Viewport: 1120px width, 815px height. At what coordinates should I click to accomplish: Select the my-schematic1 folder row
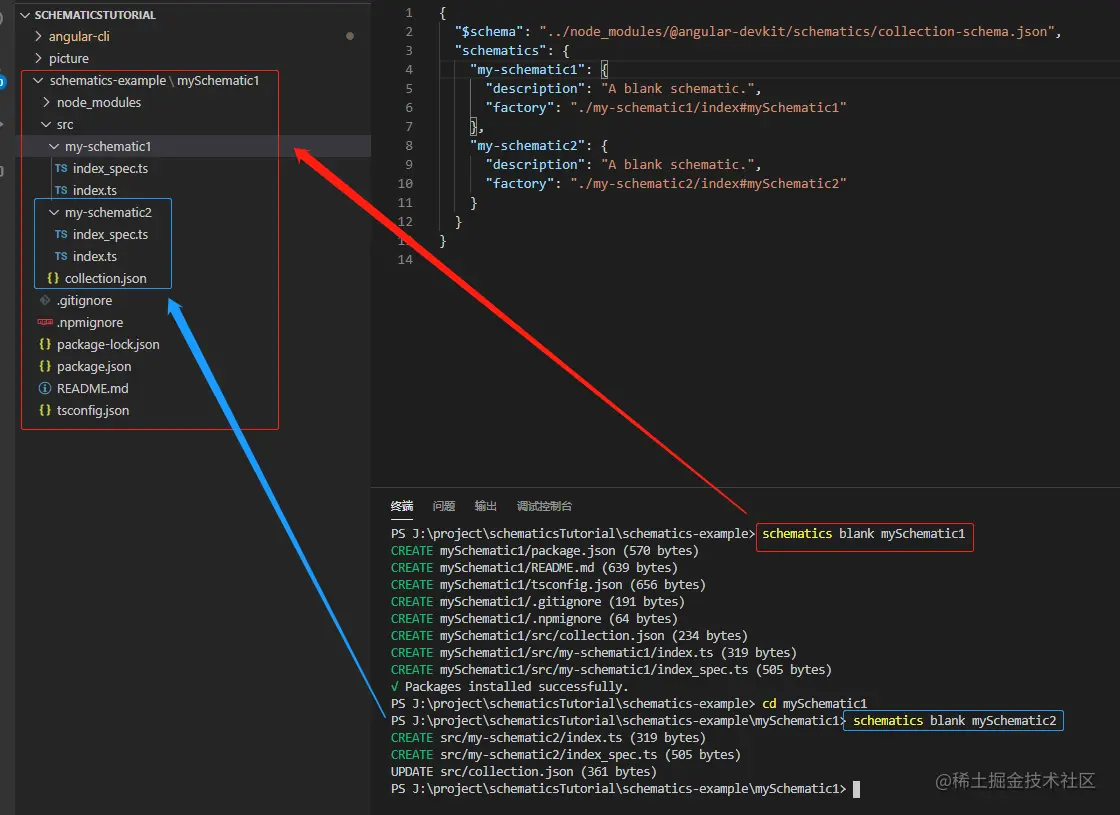pyautogui.click(x=193, y=146)
